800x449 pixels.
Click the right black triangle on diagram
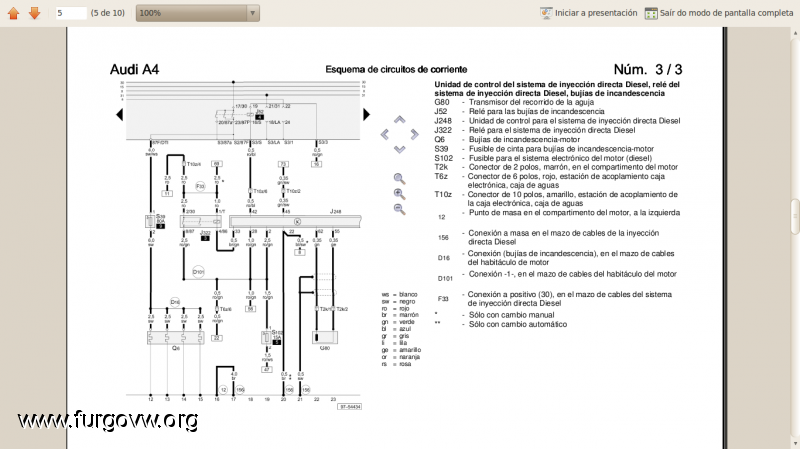click(366, 115)
